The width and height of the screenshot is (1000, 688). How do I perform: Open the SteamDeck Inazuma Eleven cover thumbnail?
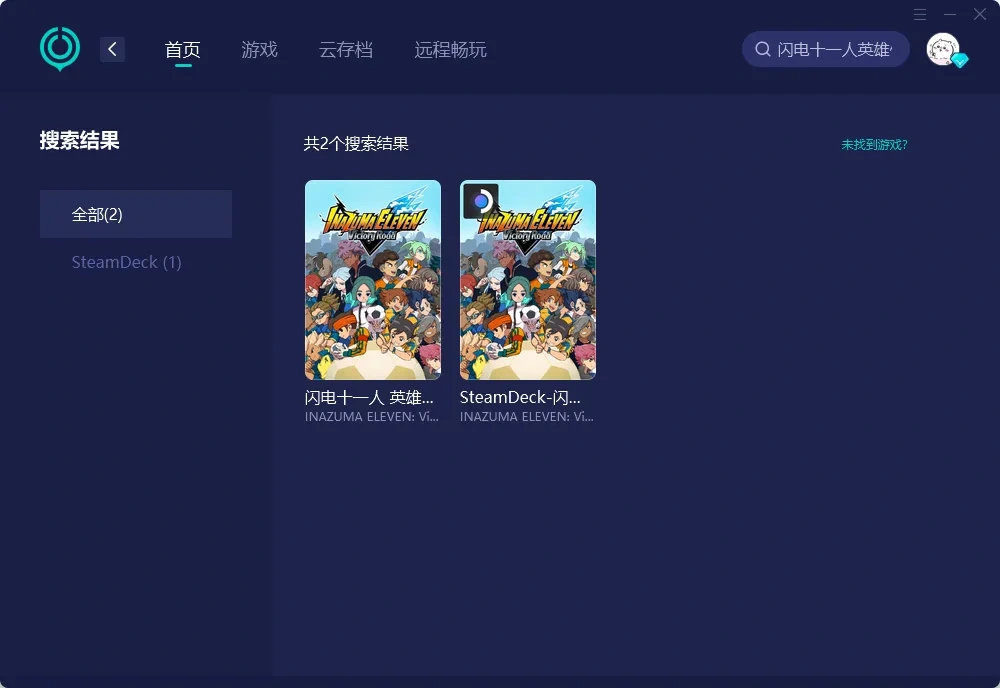pyautogui.click(x=528, y=280)
